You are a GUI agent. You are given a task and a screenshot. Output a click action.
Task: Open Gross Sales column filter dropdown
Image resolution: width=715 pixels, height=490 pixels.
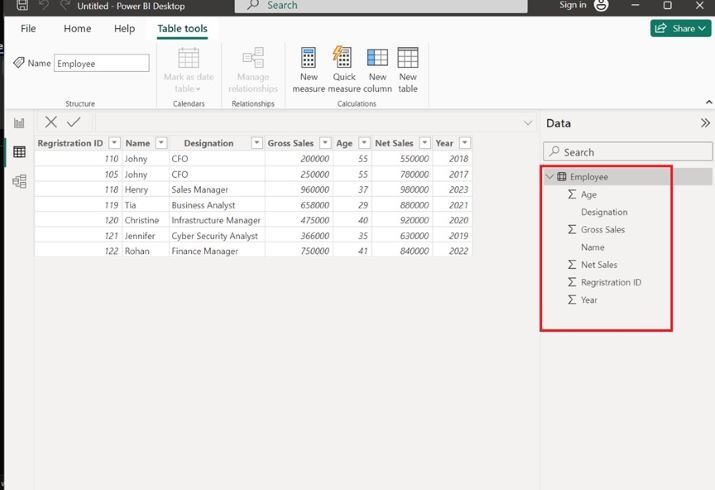325,143
